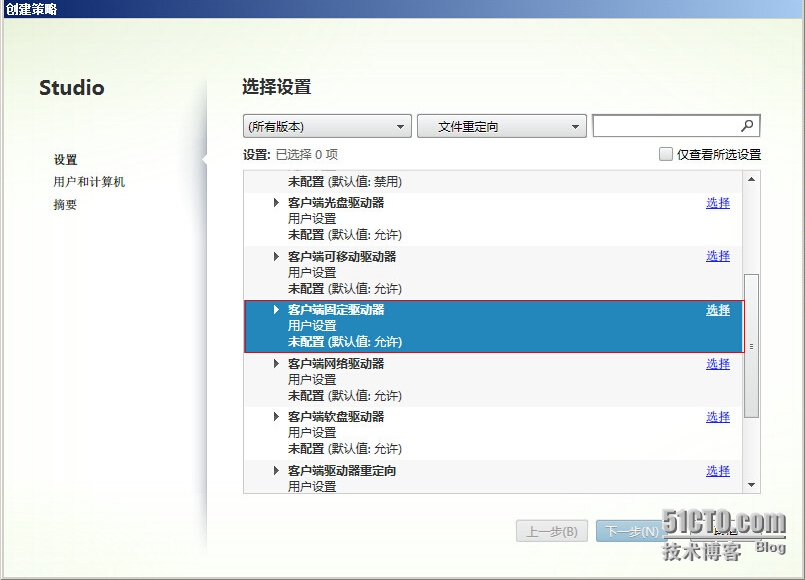This screenshot has width=805, height=580.
Task: Open the 文件重定向 category dropdown
Action: (x=502, y=126)
